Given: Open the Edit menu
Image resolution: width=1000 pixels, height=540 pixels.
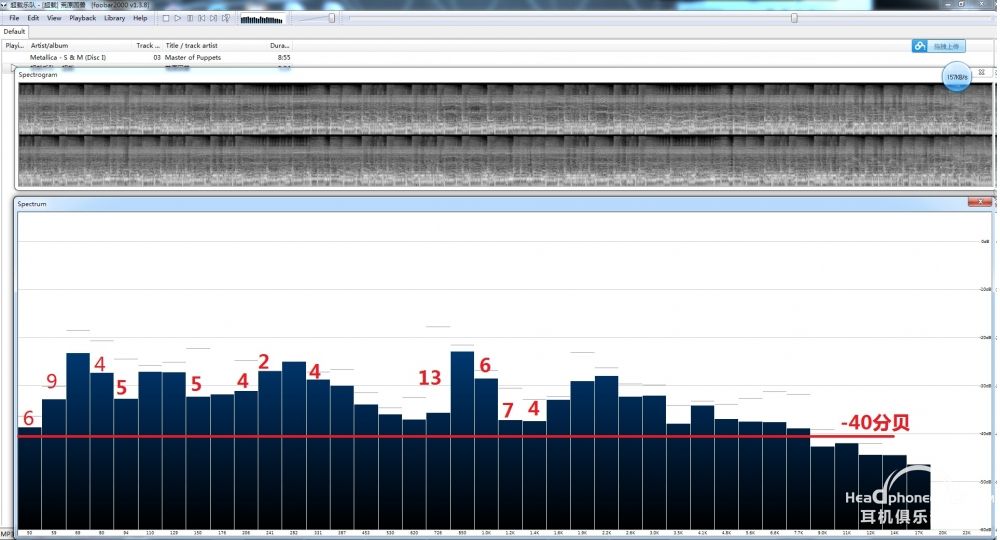Looking at the screenshot, I should [x=33, y=18].
